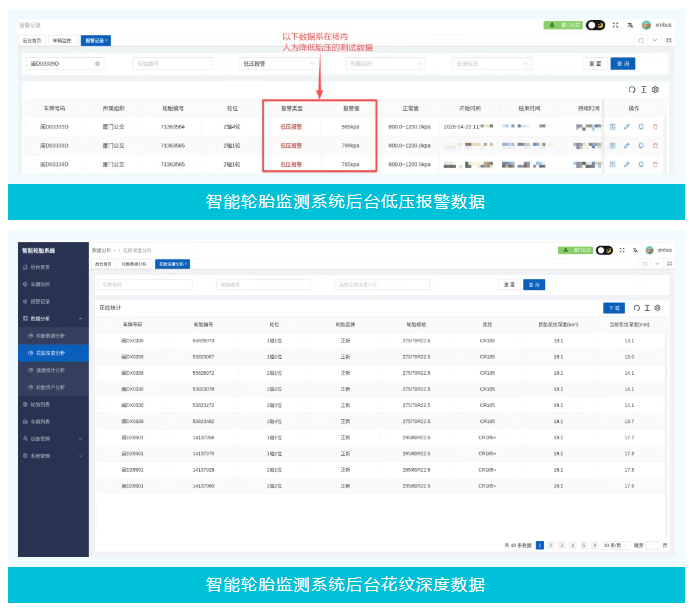
Task: Select the active 报警记录 tab
Action: click(96, 41)
